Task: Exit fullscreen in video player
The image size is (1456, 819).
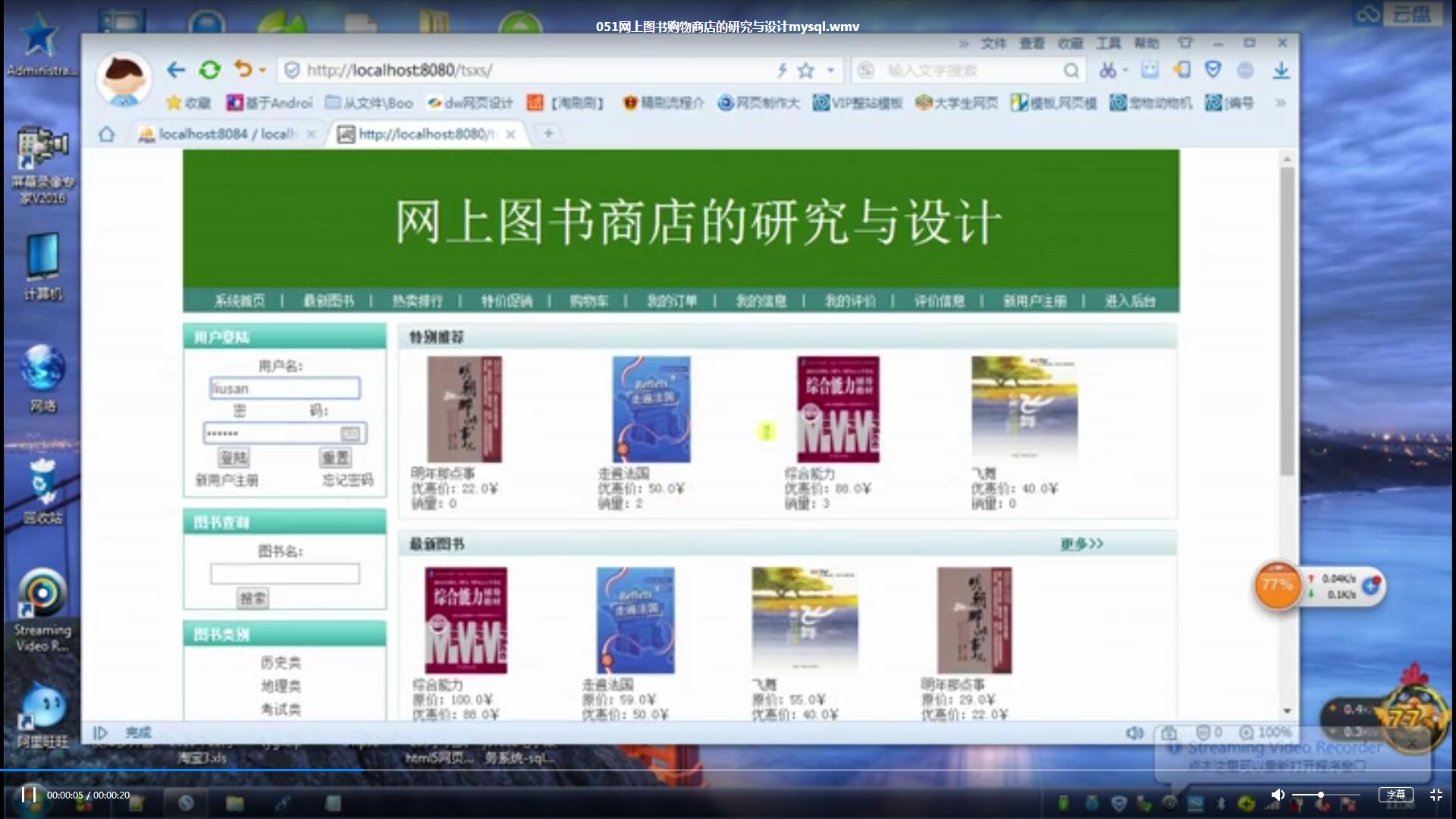Action: [1436, 795]
